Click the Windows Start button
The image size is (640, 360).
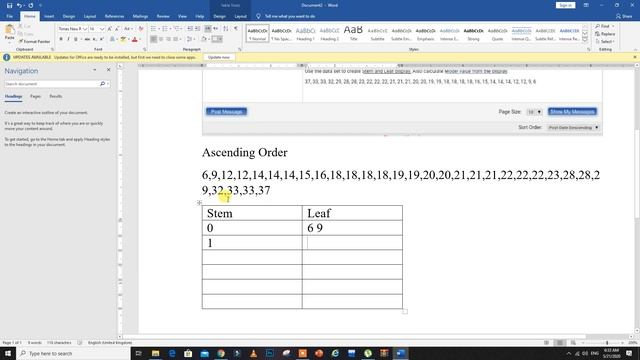click(8, 353)
